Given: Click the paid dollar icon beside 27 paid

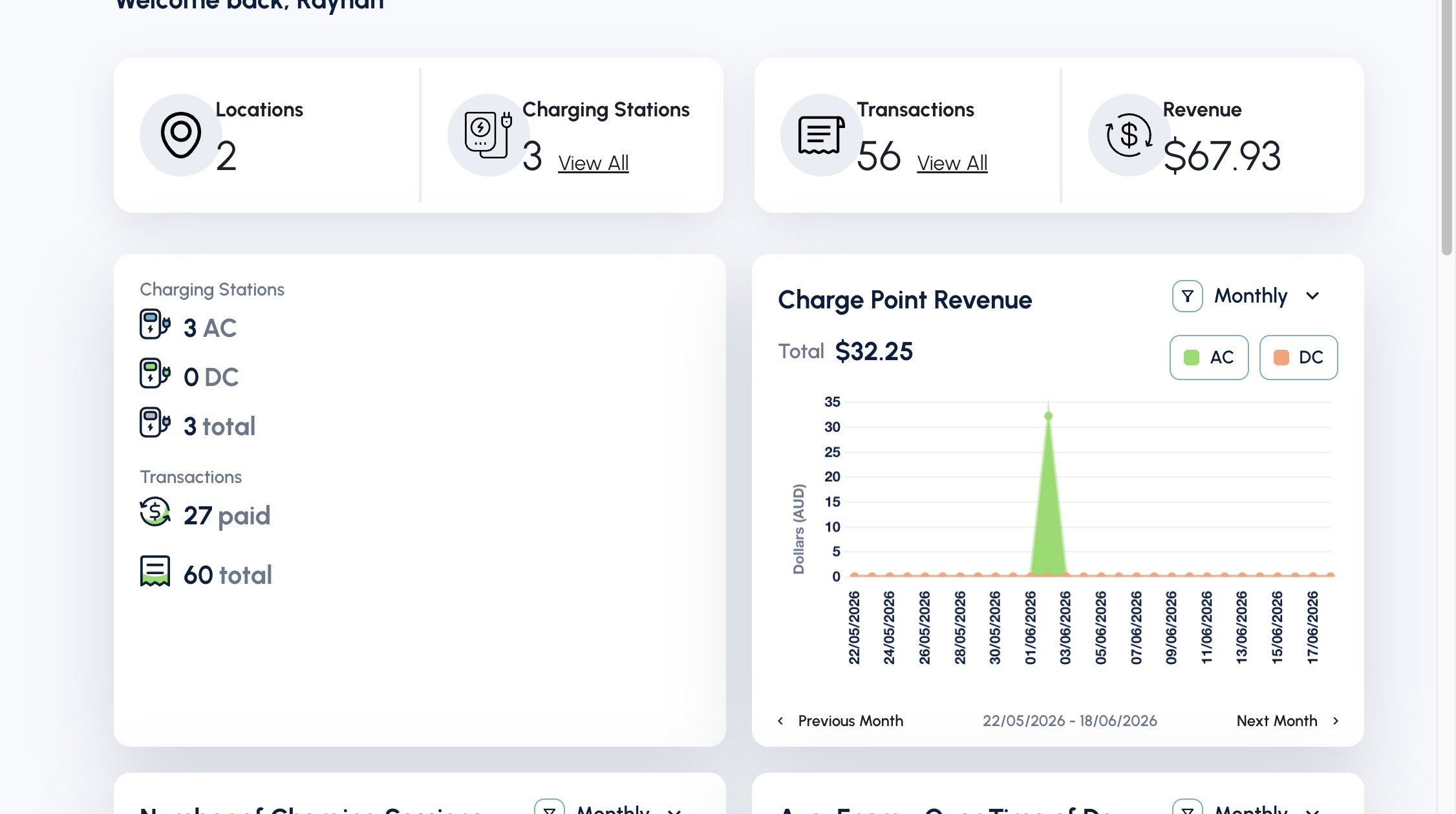Looking at the screenshot, I should pyautogui.click(x=155, y=512).
